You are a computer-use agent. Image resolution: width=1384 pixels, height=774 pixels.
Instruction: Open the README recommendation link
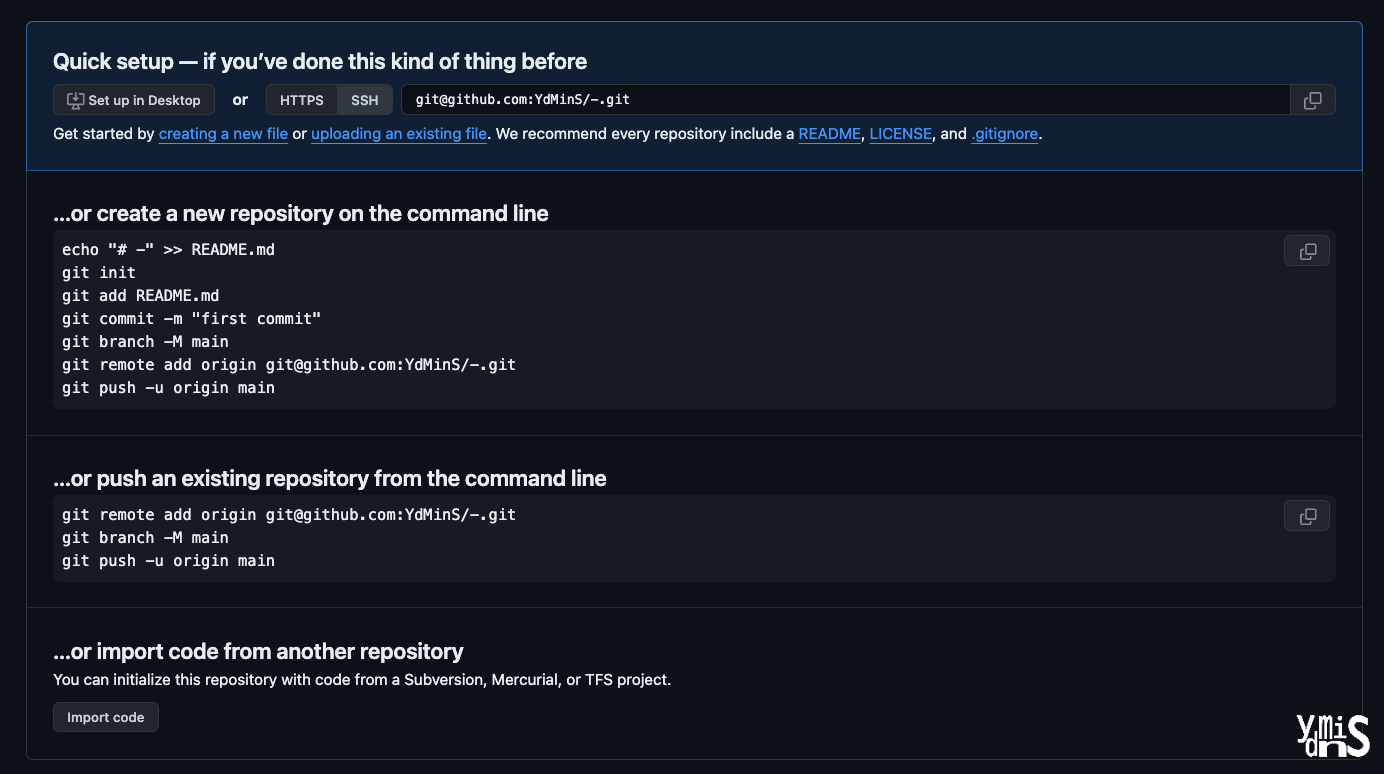click(829, 134)
